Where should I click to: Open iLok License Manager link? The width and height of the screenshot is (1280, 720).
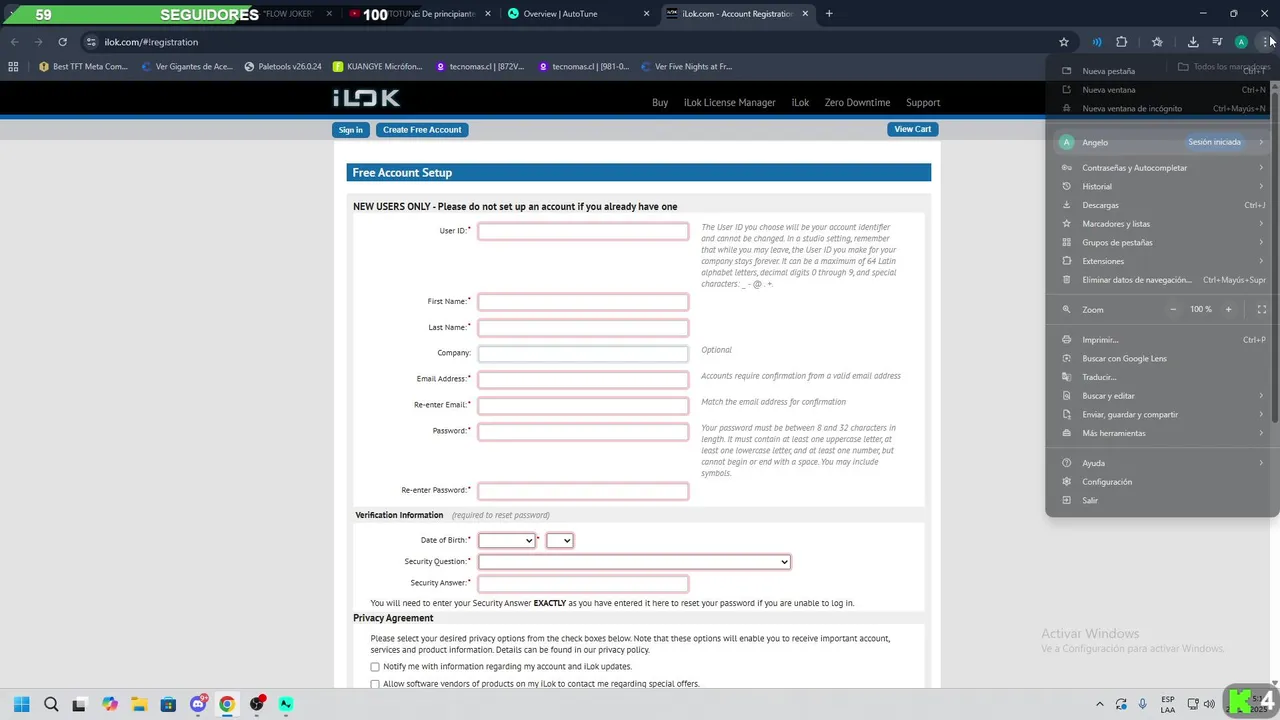point(729,103)
